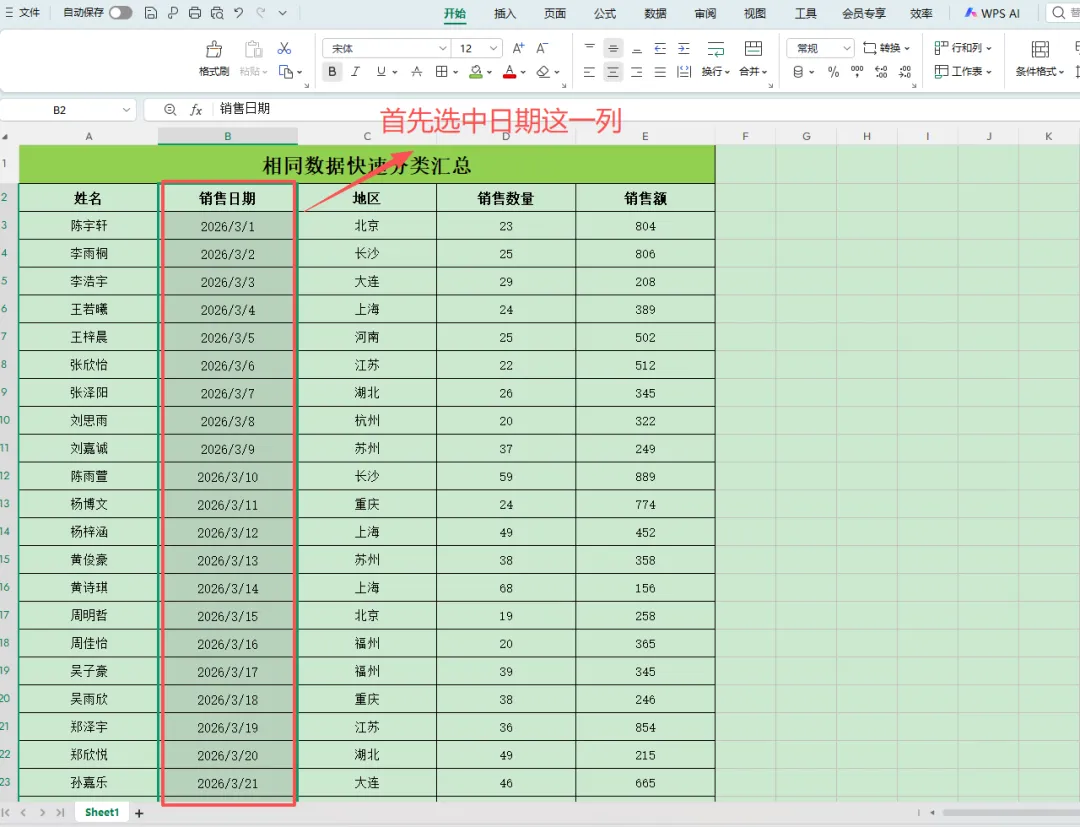Cut selection with the scissors icon
Screen dimensions: 1080x827
click(284, 48)
